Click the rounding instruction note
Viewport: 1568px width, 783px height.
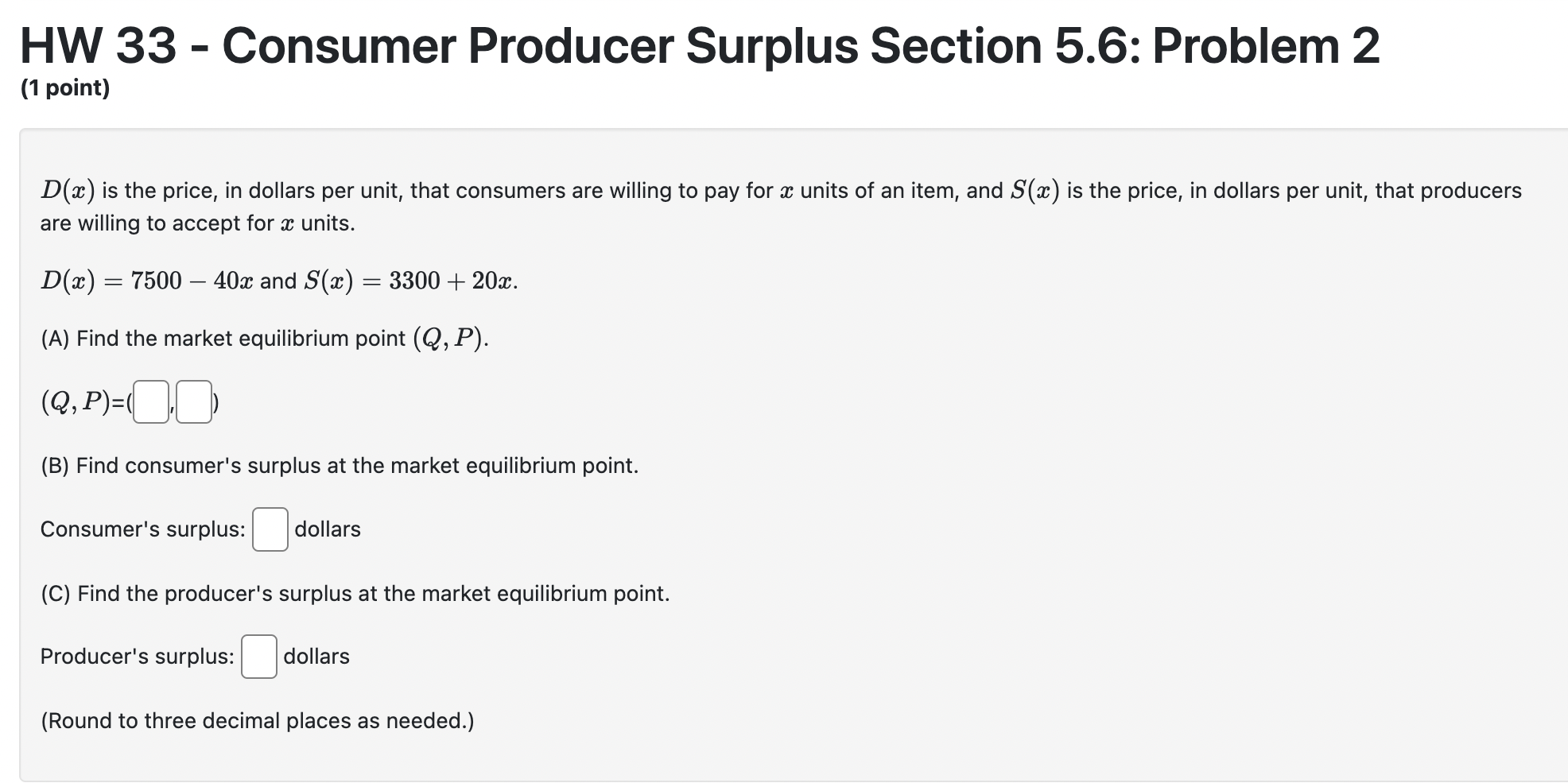257,720
